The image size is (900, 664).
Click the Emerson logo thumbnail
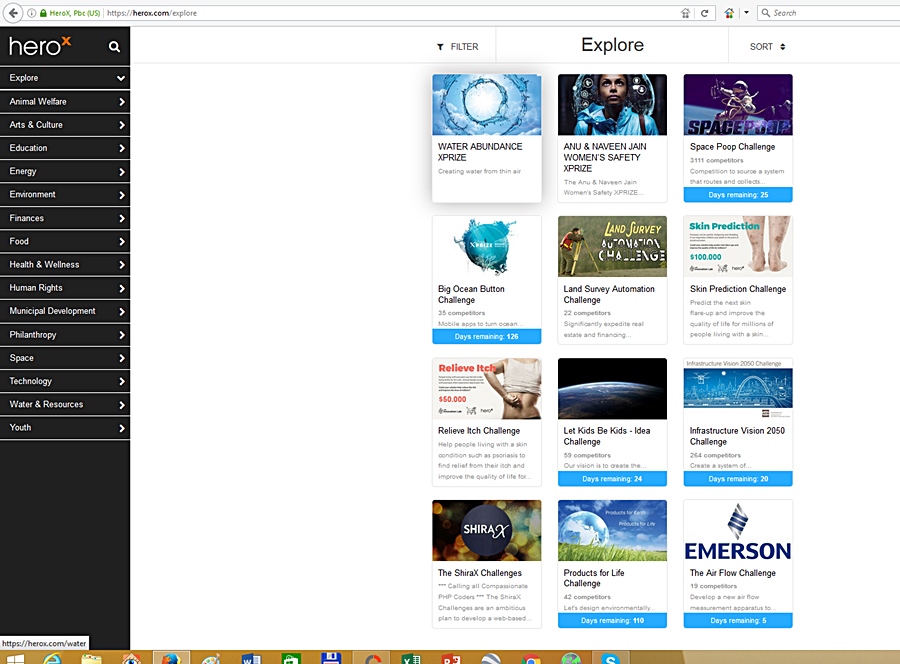pyautogui.click(x=738, y=530)
